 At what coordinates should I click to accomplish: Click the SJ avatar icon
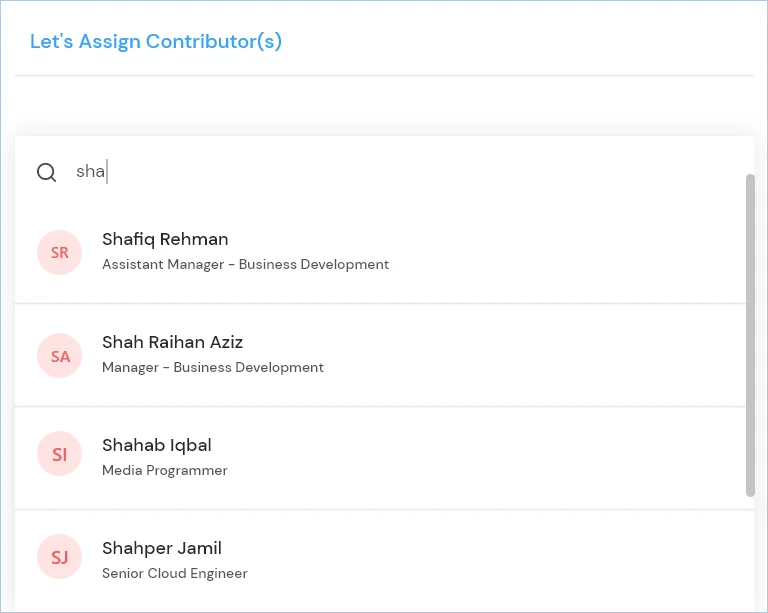point(59,557)
